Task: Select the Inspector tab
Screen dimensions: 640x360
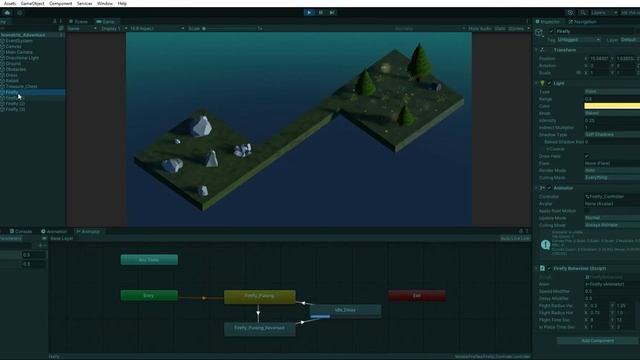Action: click(x=548, y=22)
